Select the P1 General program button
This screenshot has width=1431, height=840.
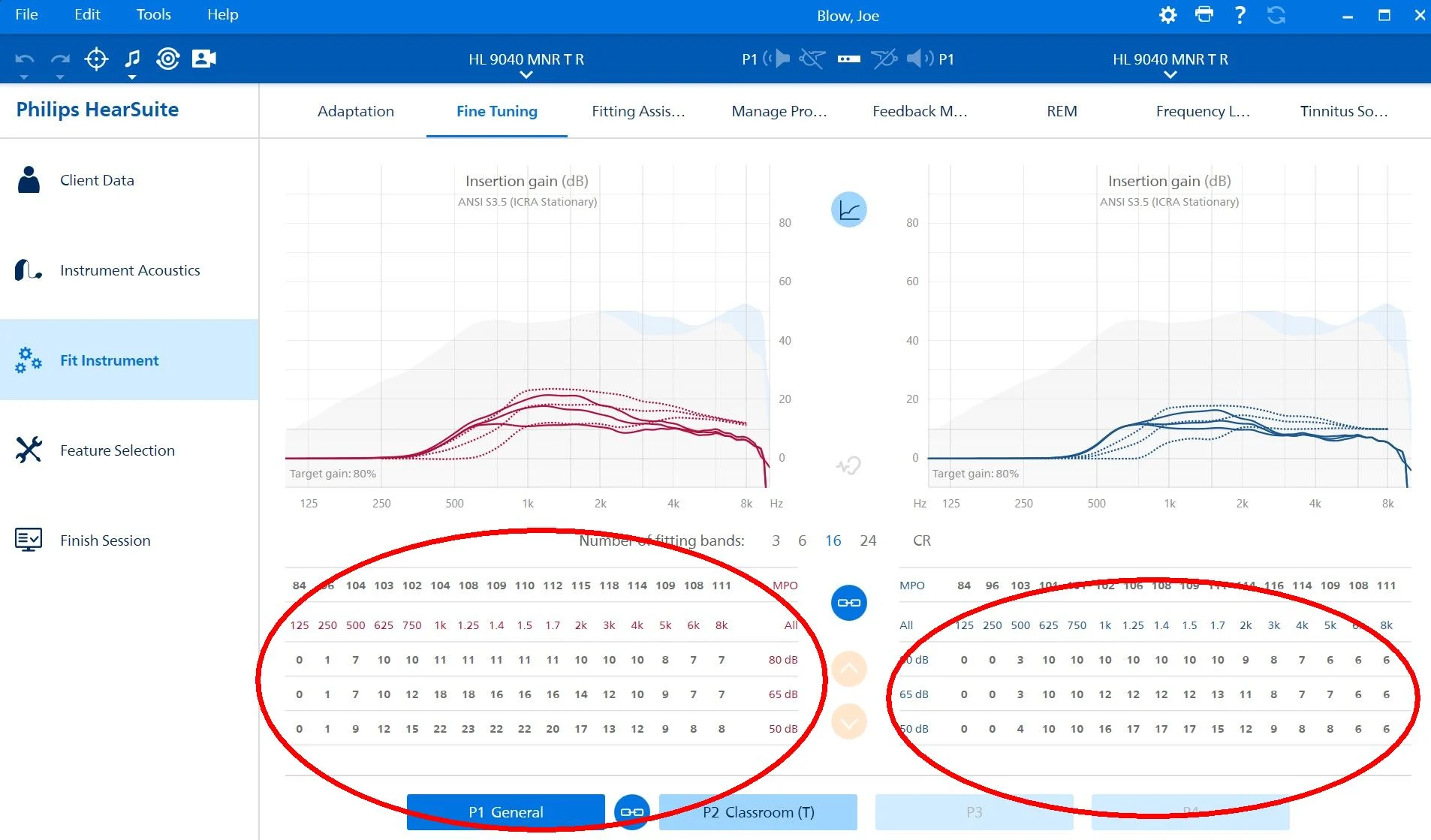pyautogui.click(x=506, y=812)
